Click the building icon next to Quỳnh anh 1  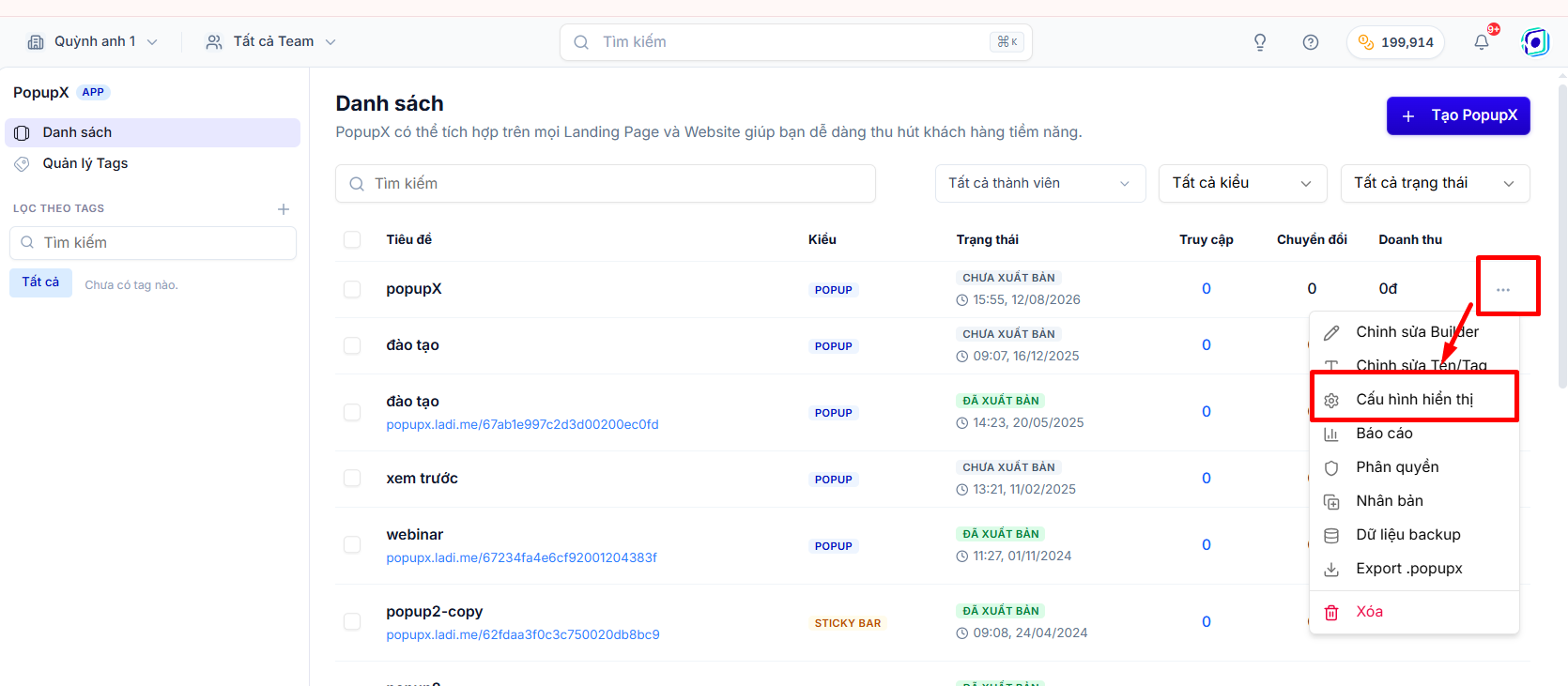(x=36, y=42)
